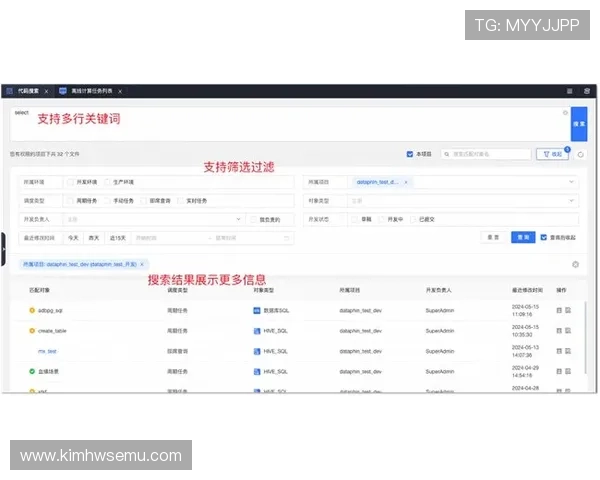The image size is (600, 480).
Task: Click the 开始时间 date range field
Action: tap(168, 238)
